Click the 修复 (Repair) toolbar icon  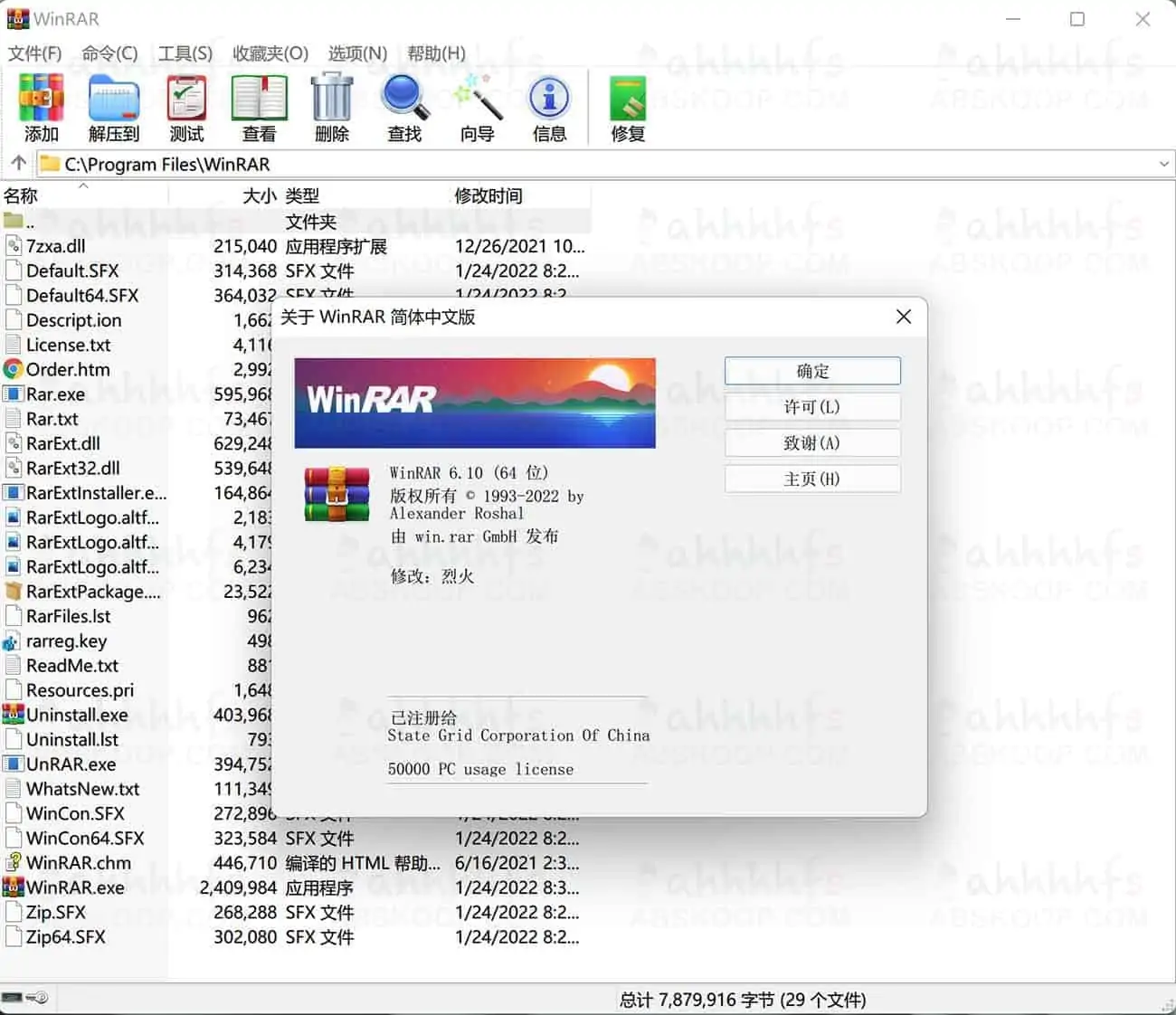coord(628,98)
